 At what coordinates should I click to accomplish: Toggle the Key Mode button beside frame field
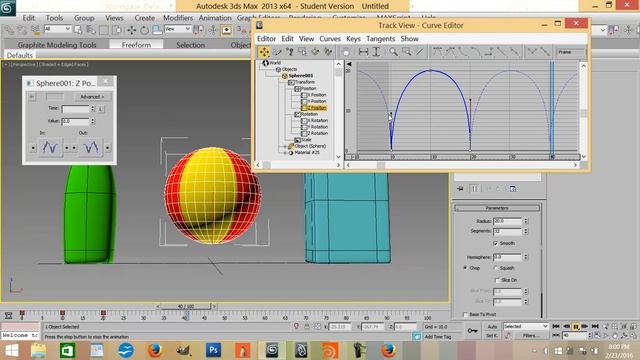556,335
